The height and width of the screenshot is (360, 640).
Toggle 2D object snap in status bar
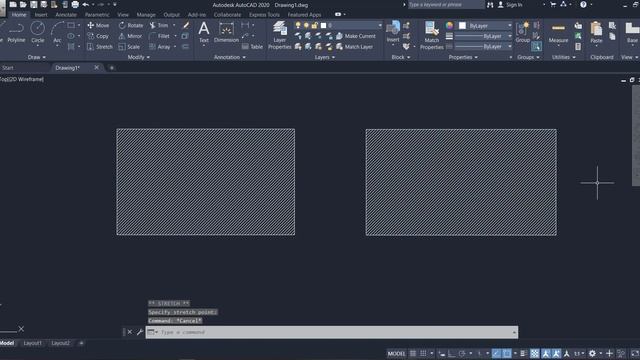point(507,353)
